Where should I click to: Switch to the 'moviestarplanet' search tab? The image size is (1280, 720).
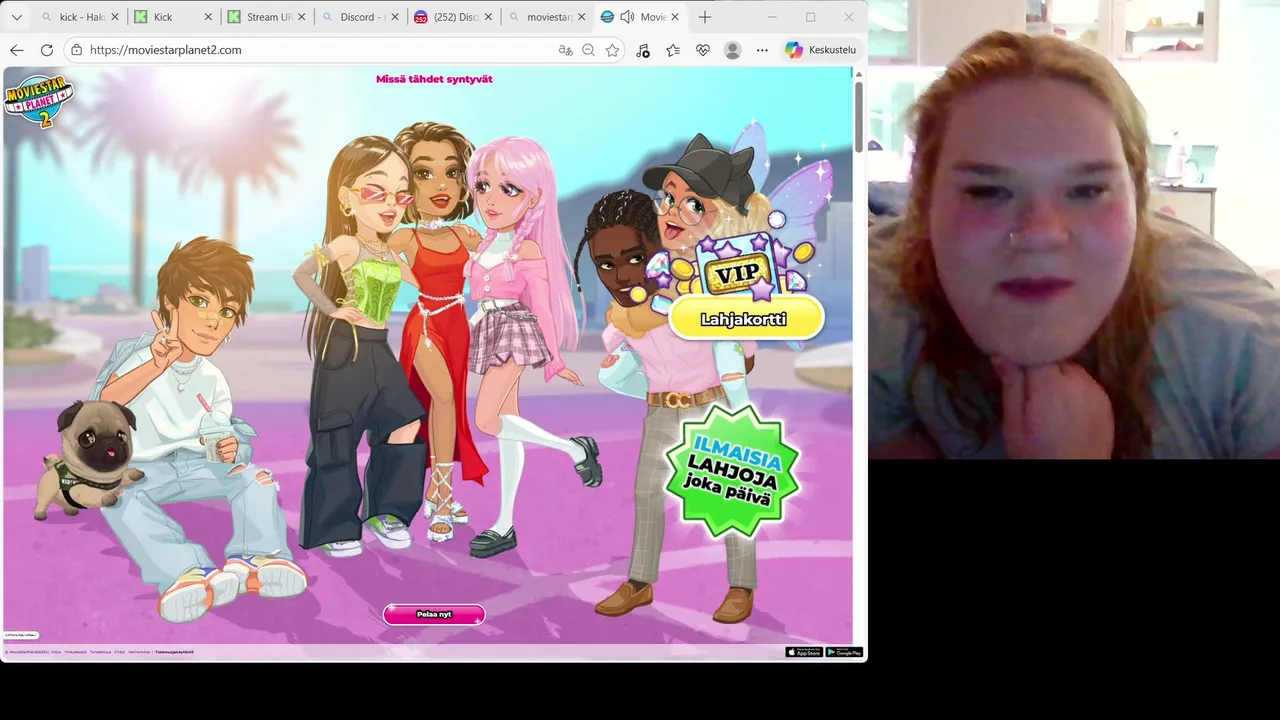pyautogui.click(x=546, y=17)
